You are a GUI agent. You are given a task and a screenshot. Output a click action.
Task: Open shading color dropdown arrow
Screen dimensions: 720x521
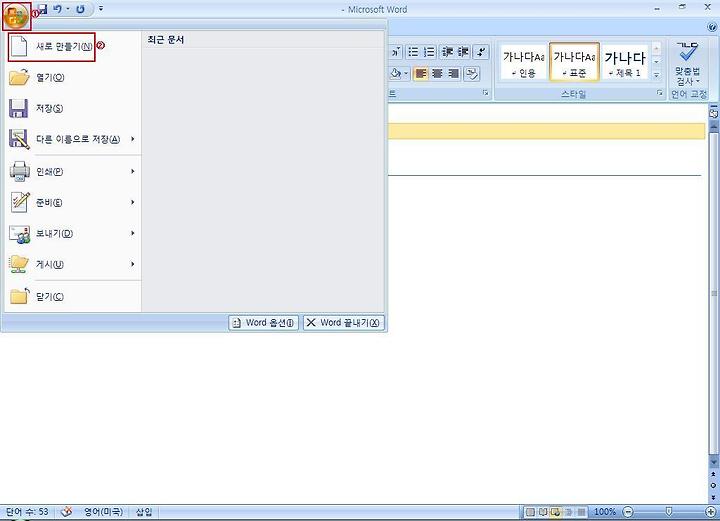406,73
